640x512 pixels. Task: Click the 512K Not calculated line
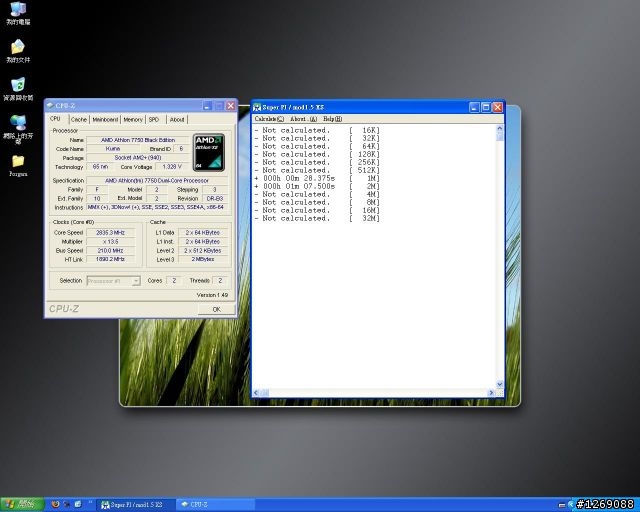pos(317,170)
